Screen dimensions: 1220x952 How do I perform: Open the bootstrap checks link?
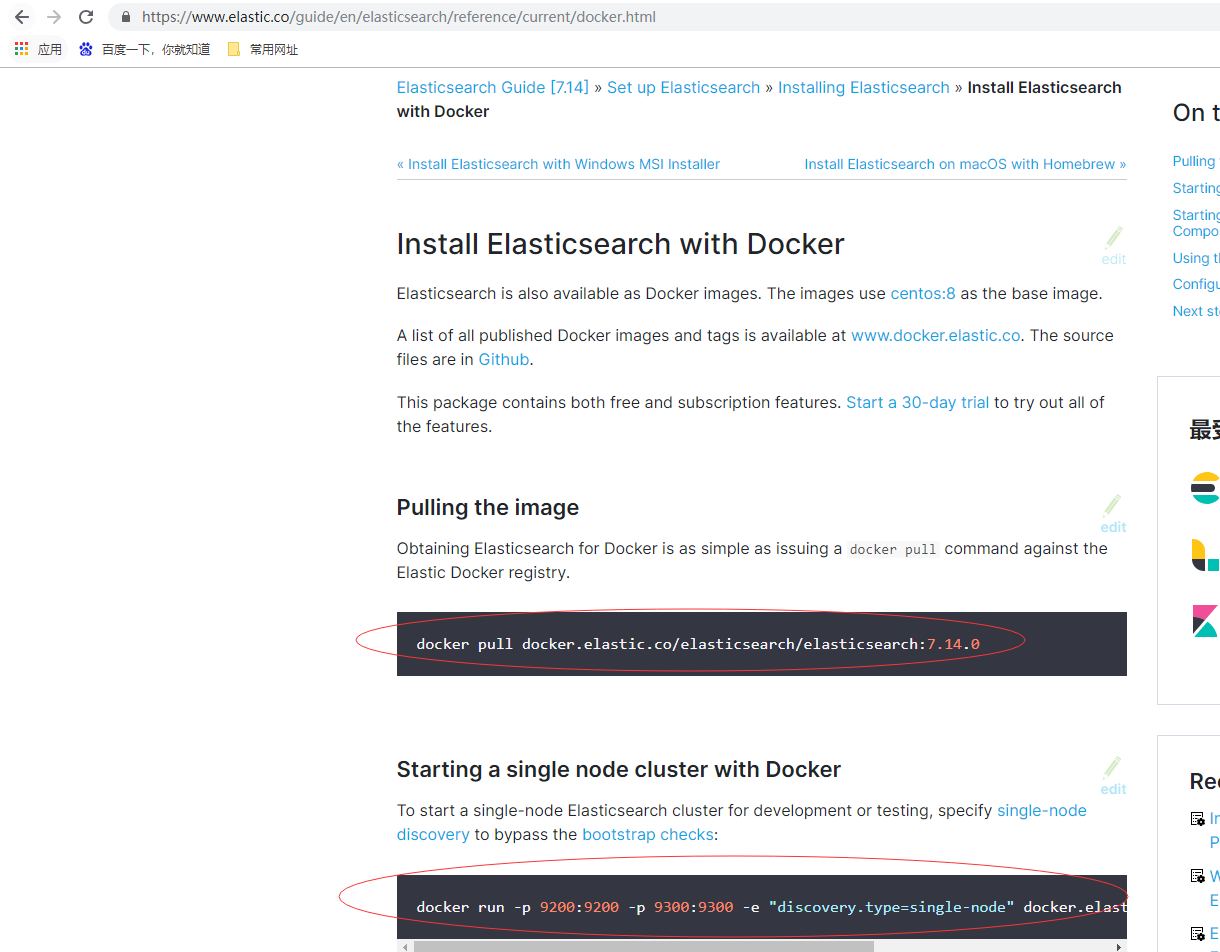[648, 834]
